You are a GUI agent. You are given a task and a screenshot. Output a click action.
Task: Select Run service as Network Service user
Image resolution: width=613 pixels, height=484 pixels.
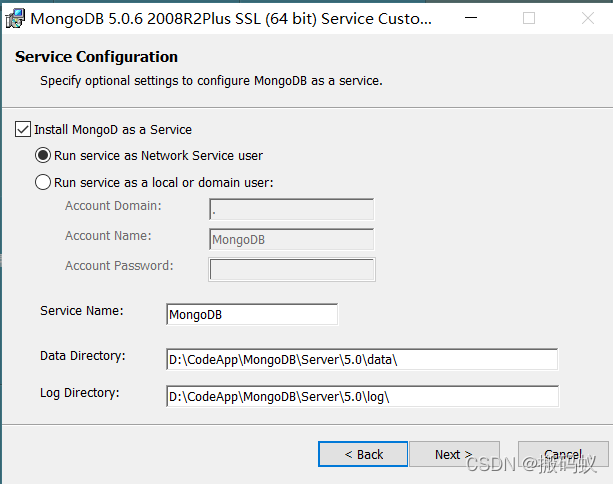[43, 156]
